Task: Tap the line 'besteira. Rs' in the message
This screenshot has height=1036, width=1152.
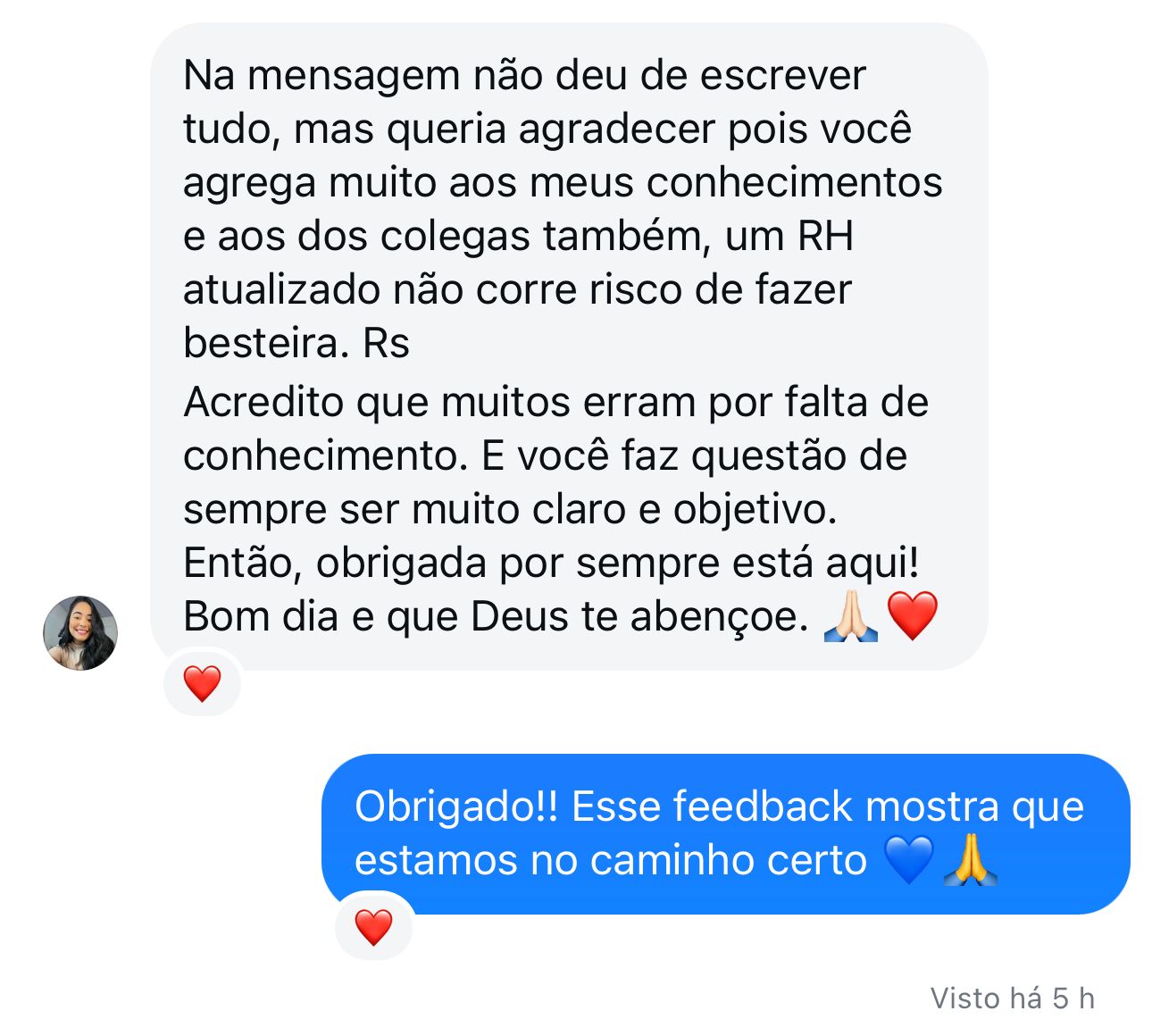Action: [x=296, y=343]
